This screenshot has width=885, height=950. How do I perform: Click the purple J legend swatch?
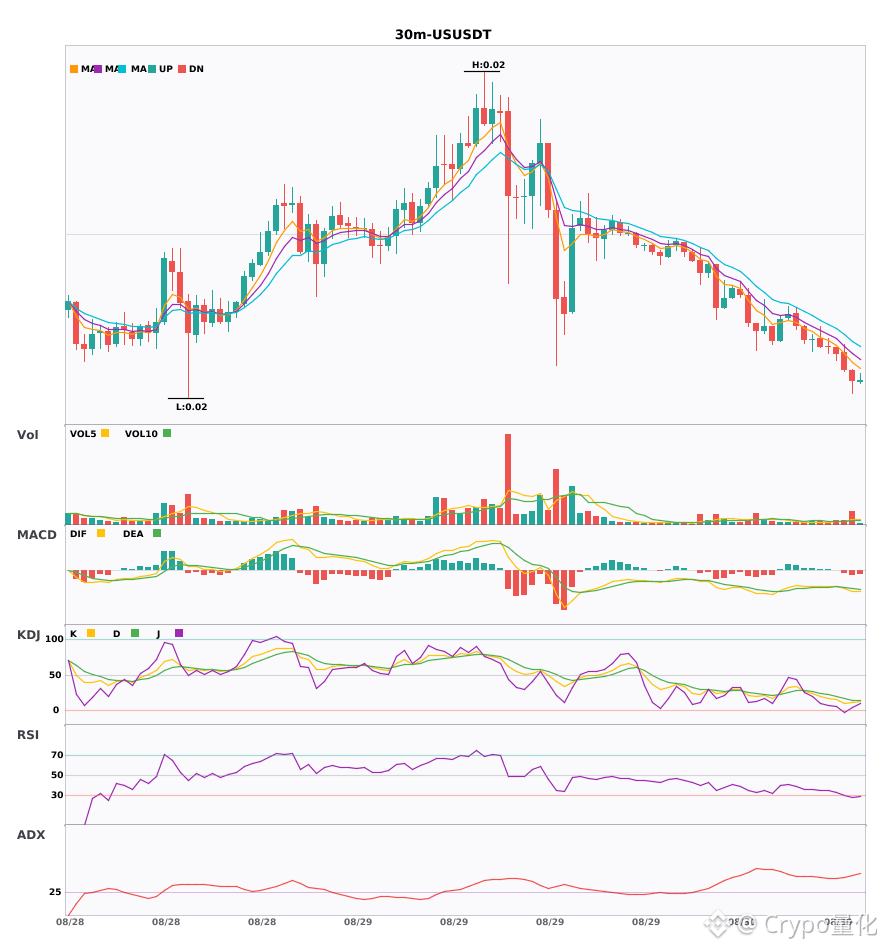pyautogui.click(x=179, y=633)
